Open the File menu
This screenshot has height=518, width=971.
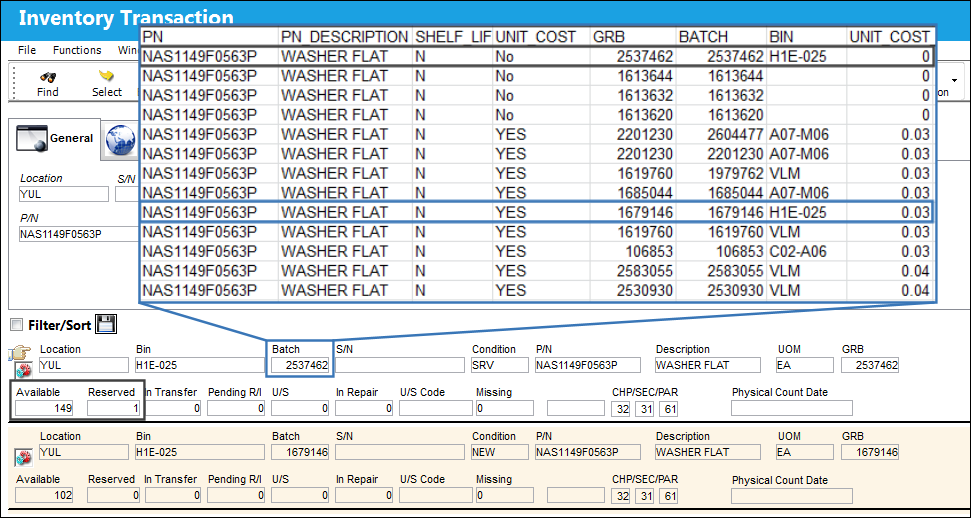pyautogui.click(x=27, y=50)
